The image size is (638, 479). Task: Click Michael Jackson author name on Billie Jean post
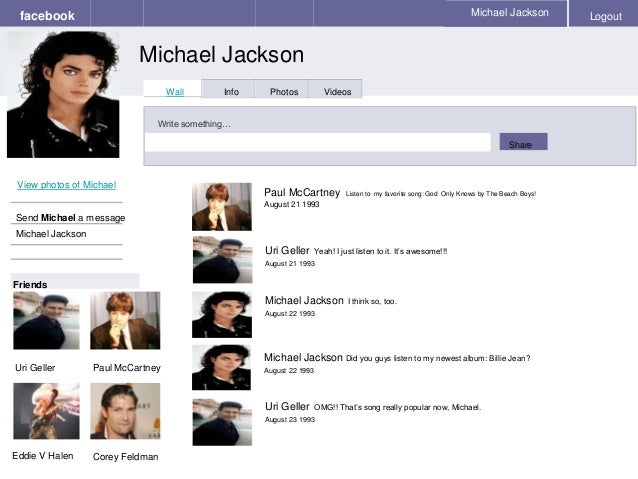[x=303, y=357]
